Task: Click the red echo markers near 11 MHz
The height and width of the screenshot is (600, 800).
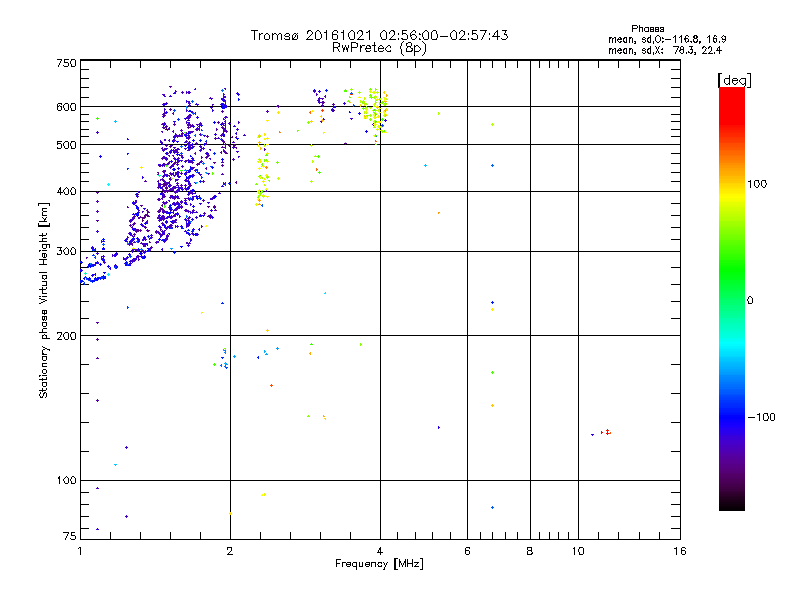Action: click(606, 432)
